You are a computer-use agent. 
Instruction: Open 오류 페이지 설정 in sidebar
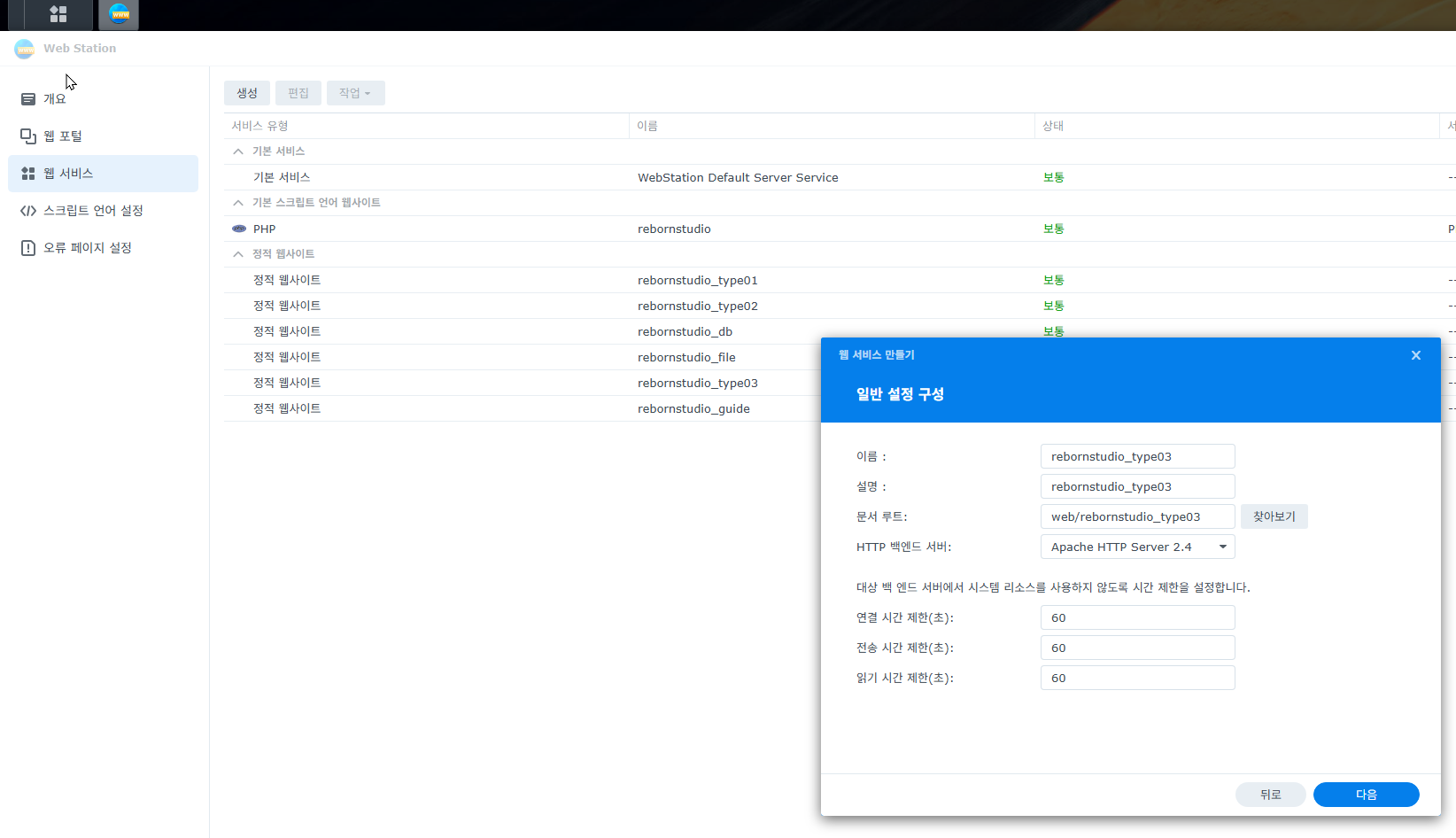(x=87, y=248)
